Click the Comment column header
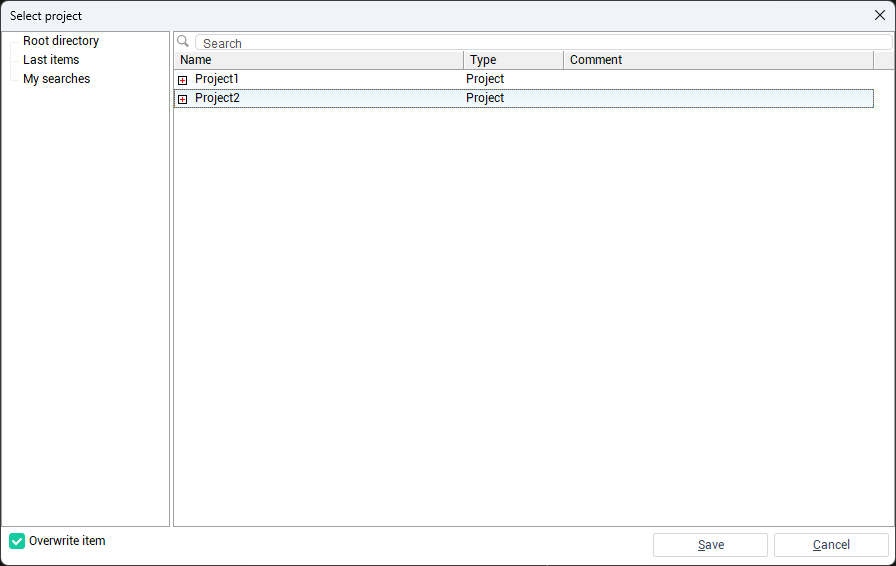Viewport: 896px width, 566px height. pyautogui.click(x=717, y=60)
